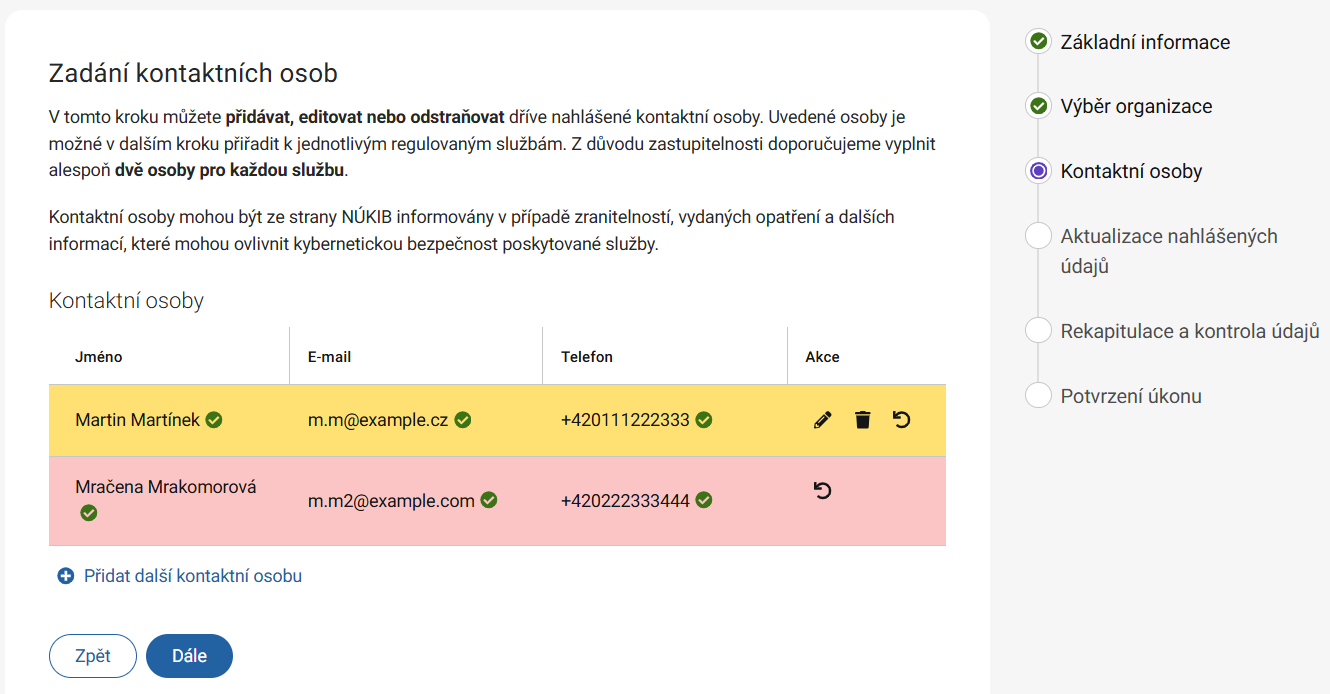The height and width of the screenshot is (694, 1330).
Task: Go to Základní informace step
Action: click(x=1145, y=42)
